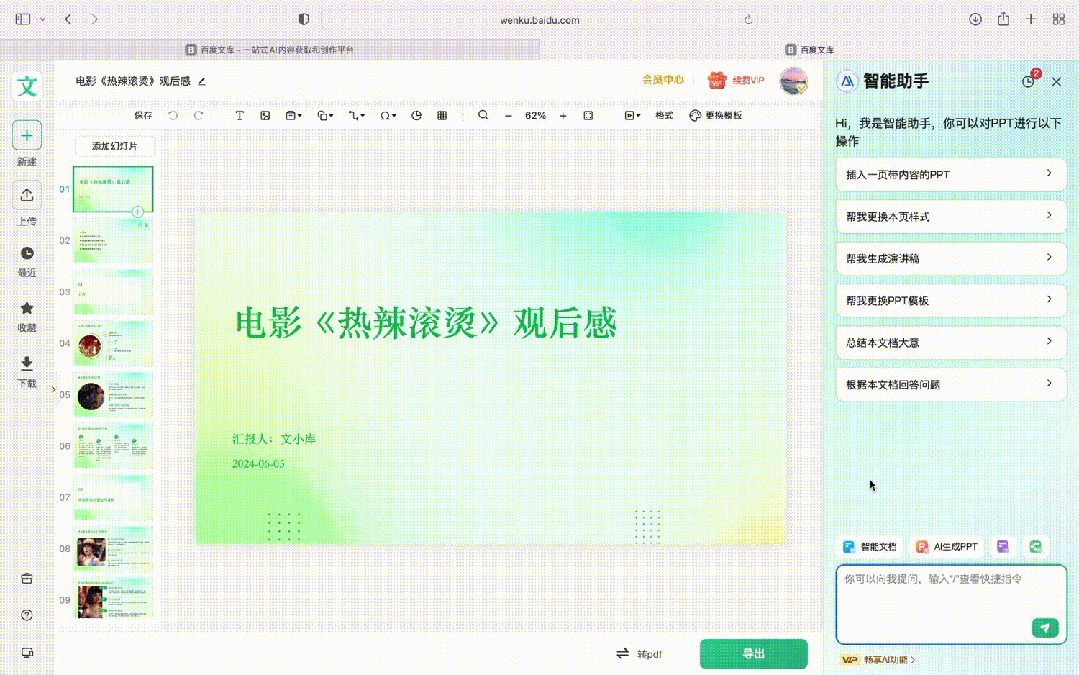Click the AI生成PPT chip
The image size is (1079, 675).
coord(947,546)
